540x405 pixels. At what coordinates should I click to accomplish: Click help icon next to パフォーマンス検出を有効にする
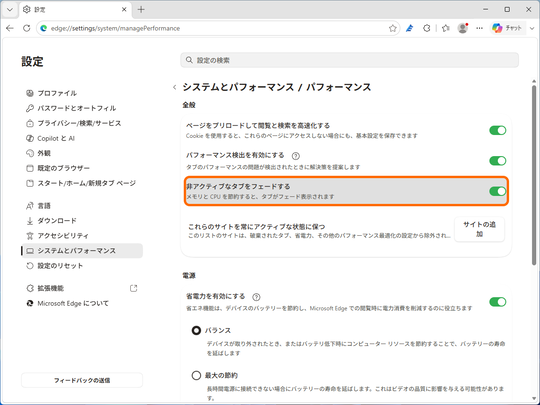pos(295,156)
